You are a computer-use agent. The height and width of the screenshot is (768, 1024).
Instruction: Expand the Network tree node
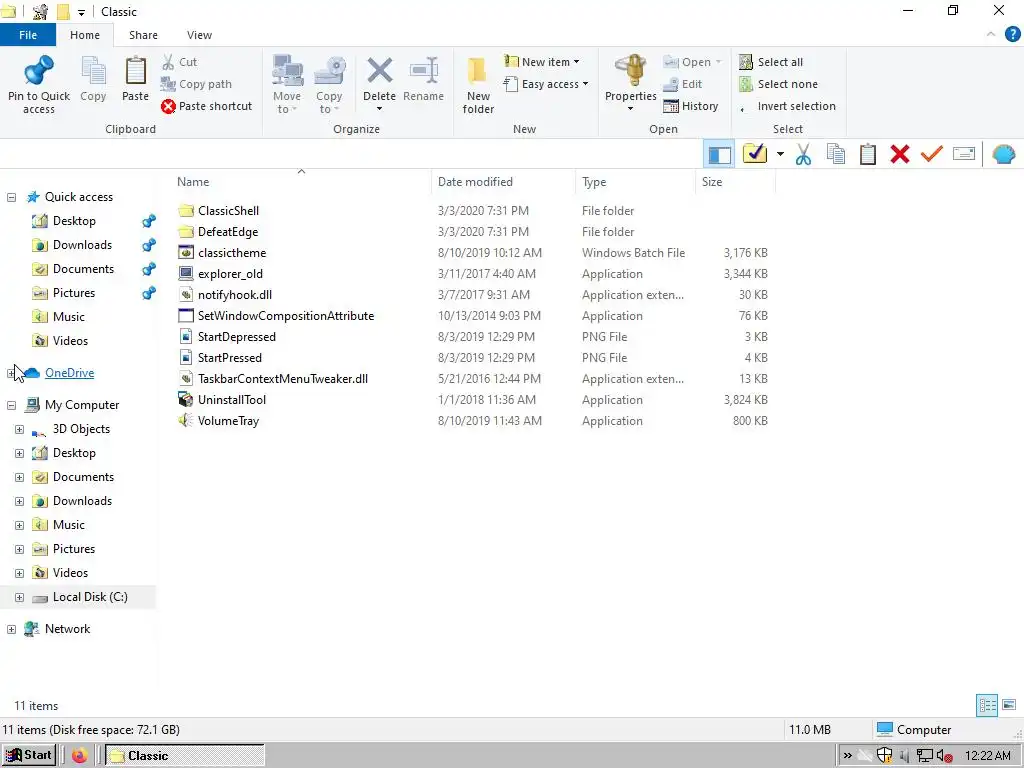point(12,630)
